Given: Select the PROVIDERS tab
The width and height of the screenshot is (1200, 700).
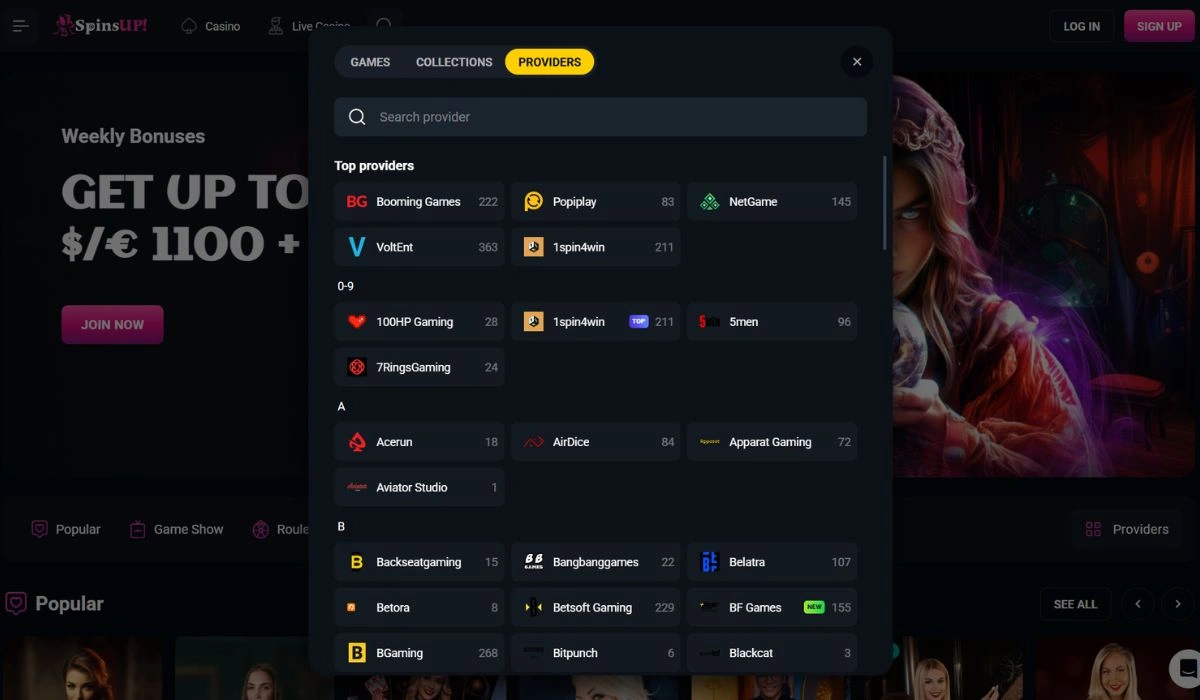Looking at the screenshot, I should 549,62.
